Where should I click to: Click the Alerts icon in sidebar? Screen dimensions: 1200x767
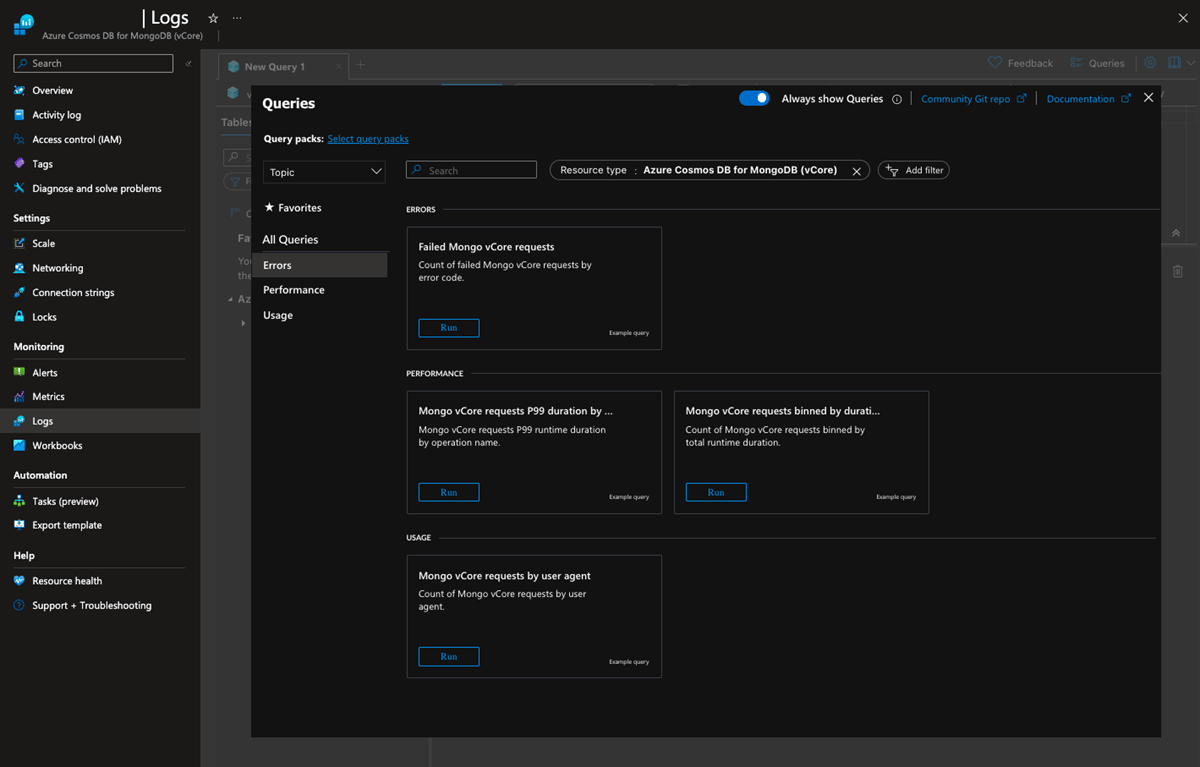[20, 372]
